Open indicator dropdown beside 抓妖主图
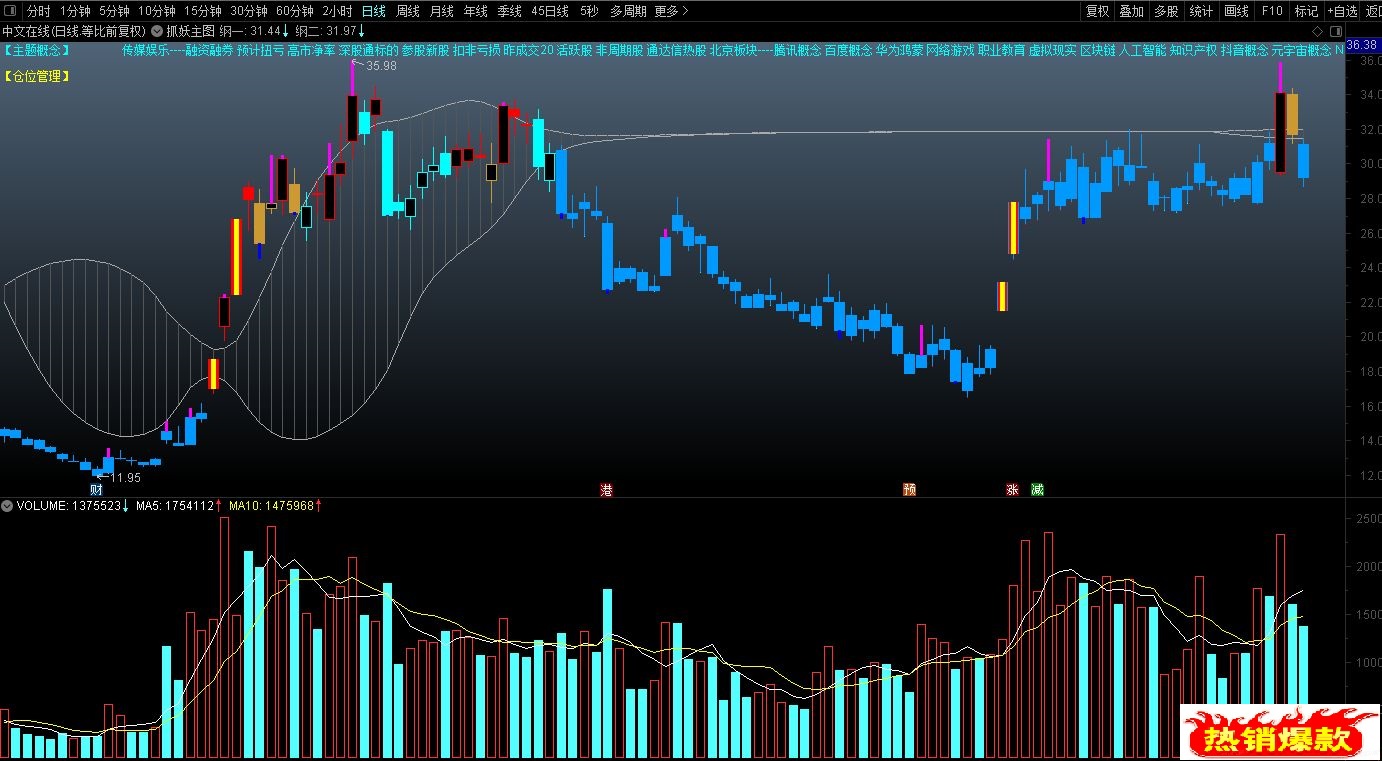The height and width of the screenshot is (761, 1382). click(x=157, y=30)
